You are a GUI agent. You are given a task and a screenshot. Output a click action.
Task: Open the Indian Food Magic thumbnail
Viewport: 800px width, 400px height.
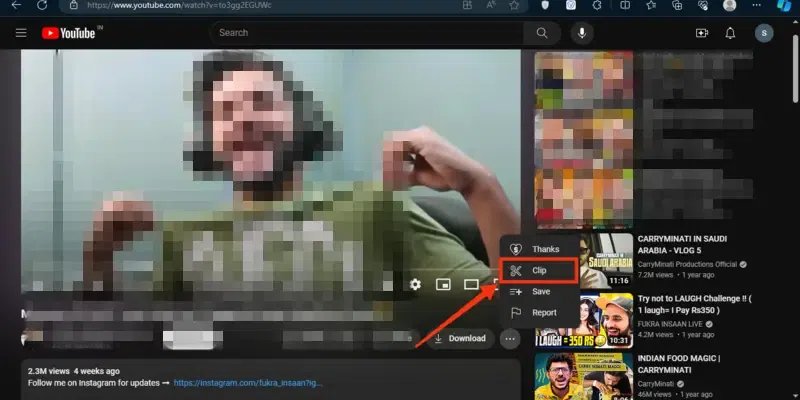click(584, 376)
